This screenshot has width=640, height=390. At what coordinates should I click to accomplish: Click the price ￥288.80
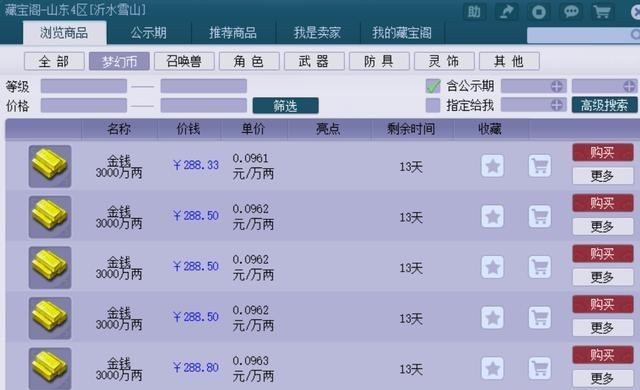pyautogui.click(x=196, y=368)
